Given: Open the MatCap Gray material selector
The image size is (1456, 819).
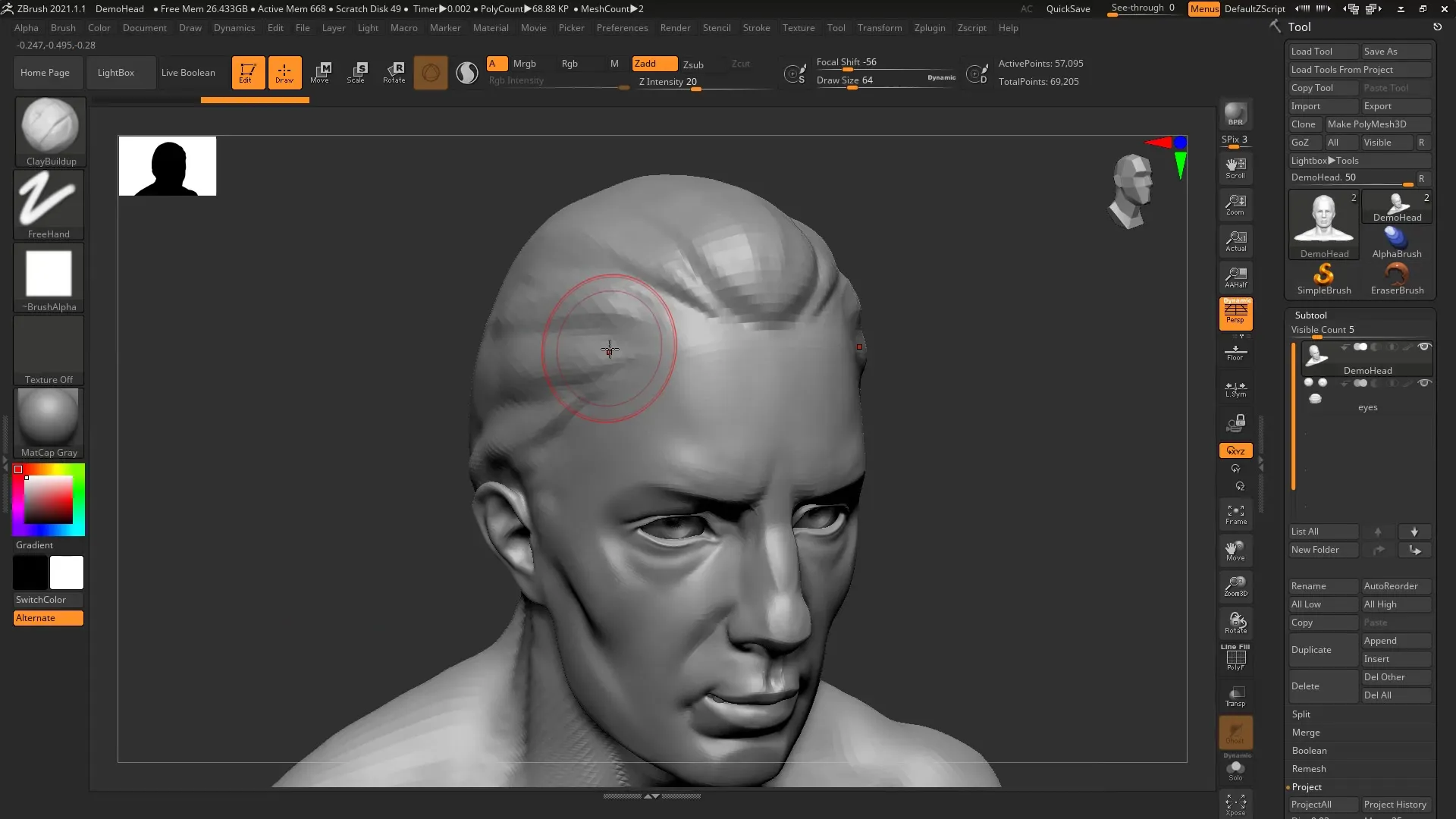Looking at the screenshot, I should [49, 422].
